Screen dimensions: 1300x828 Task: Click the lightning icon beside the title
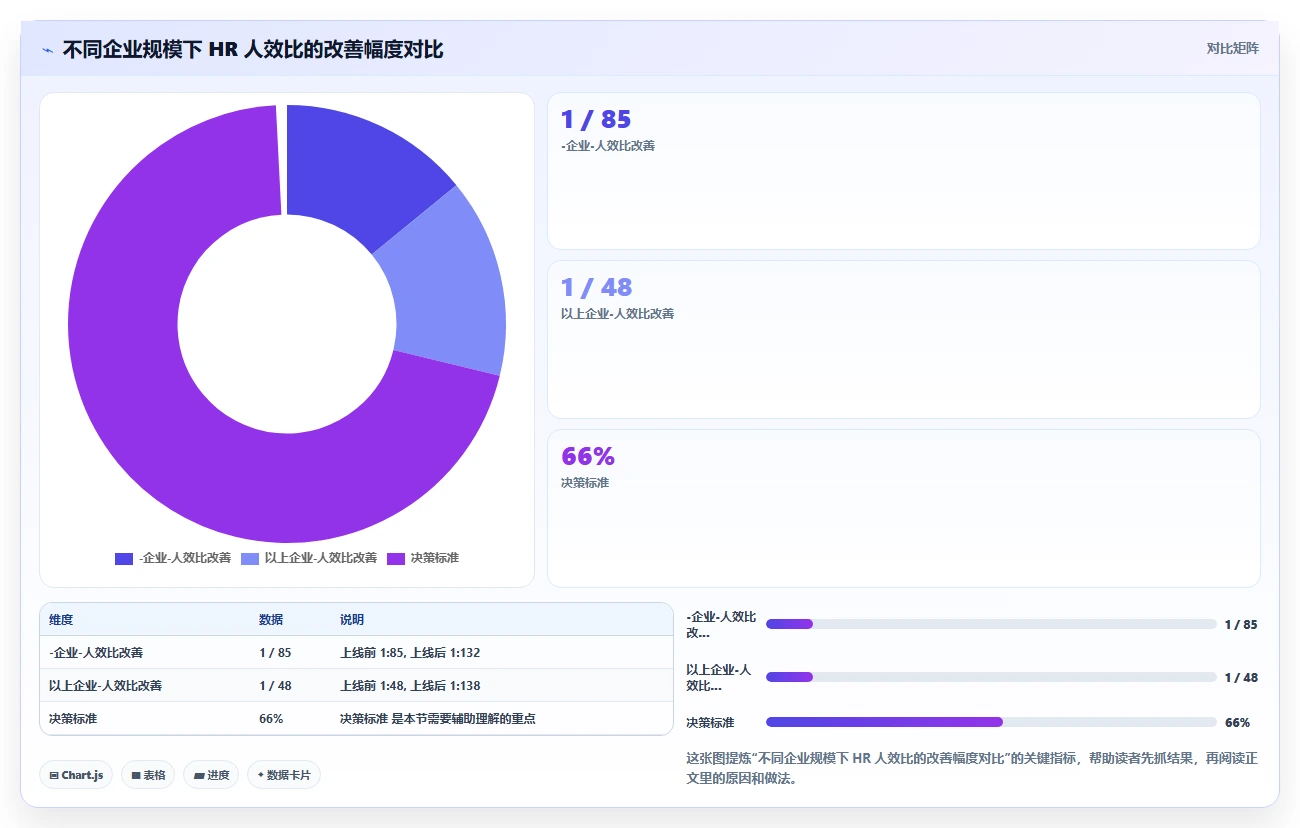click(48, 50)
